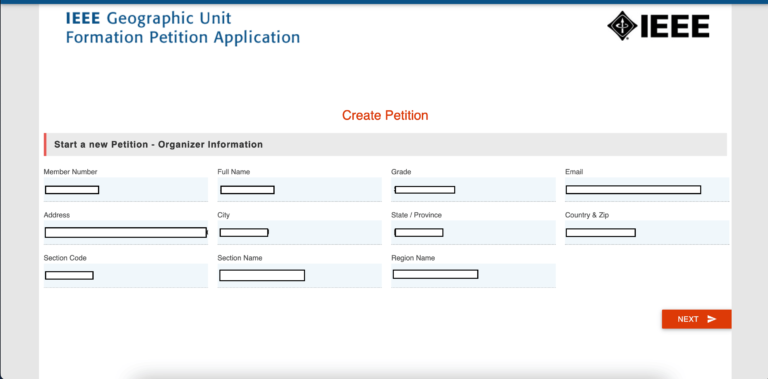
Task: Click the IEEE logo at top right
Action: tap(658, 25)
